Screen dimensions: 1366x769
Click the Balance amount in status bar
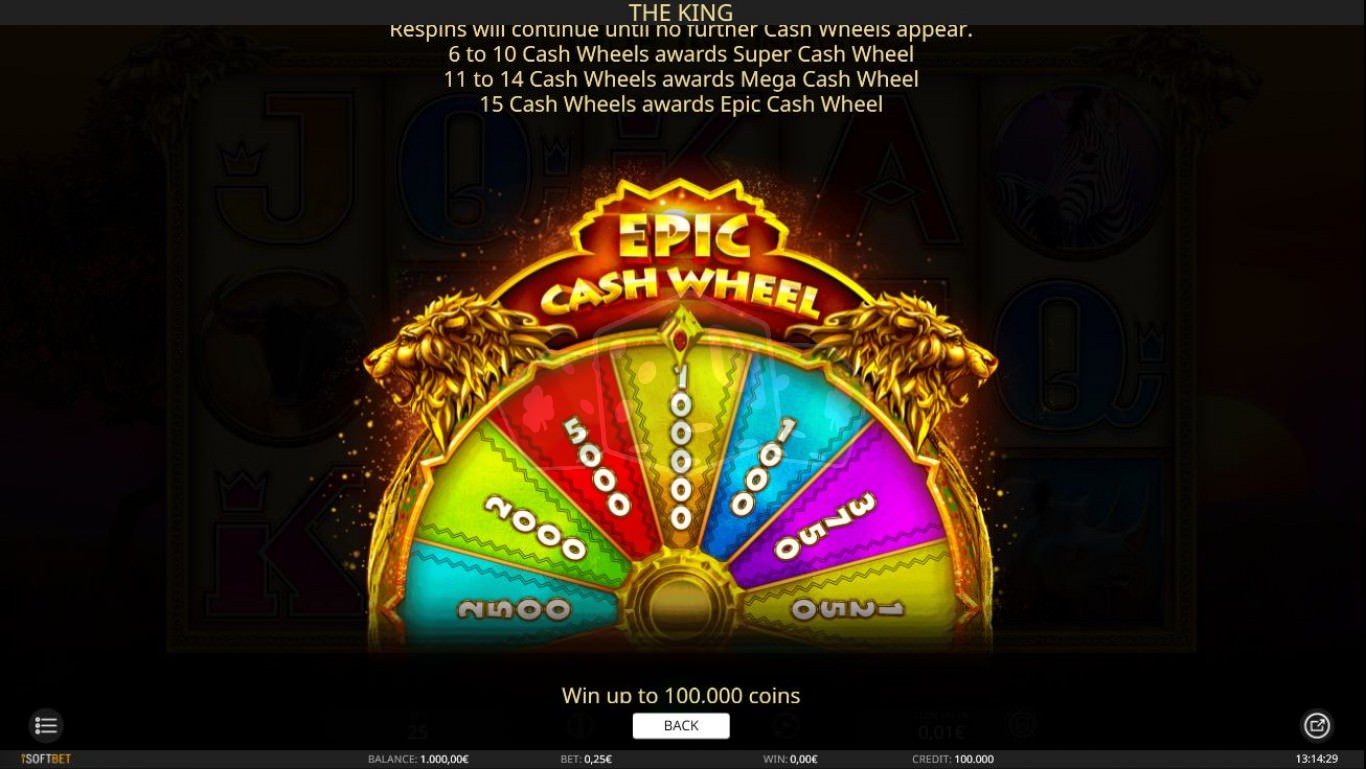(x=418, y=759)
